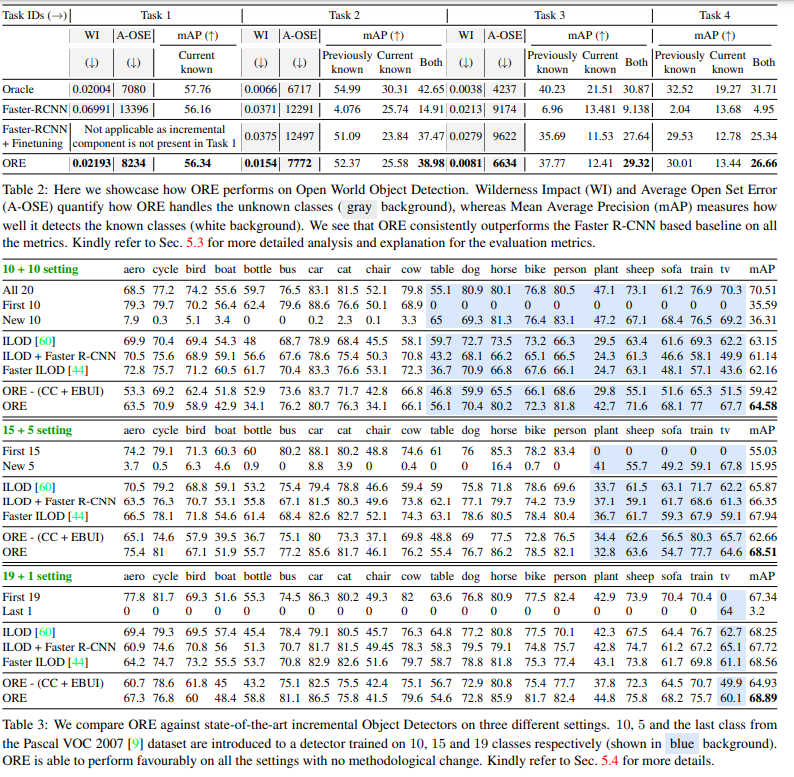Click the value 49.45 in ILOD + Faster R-CNN row

[x=380, y=647]
